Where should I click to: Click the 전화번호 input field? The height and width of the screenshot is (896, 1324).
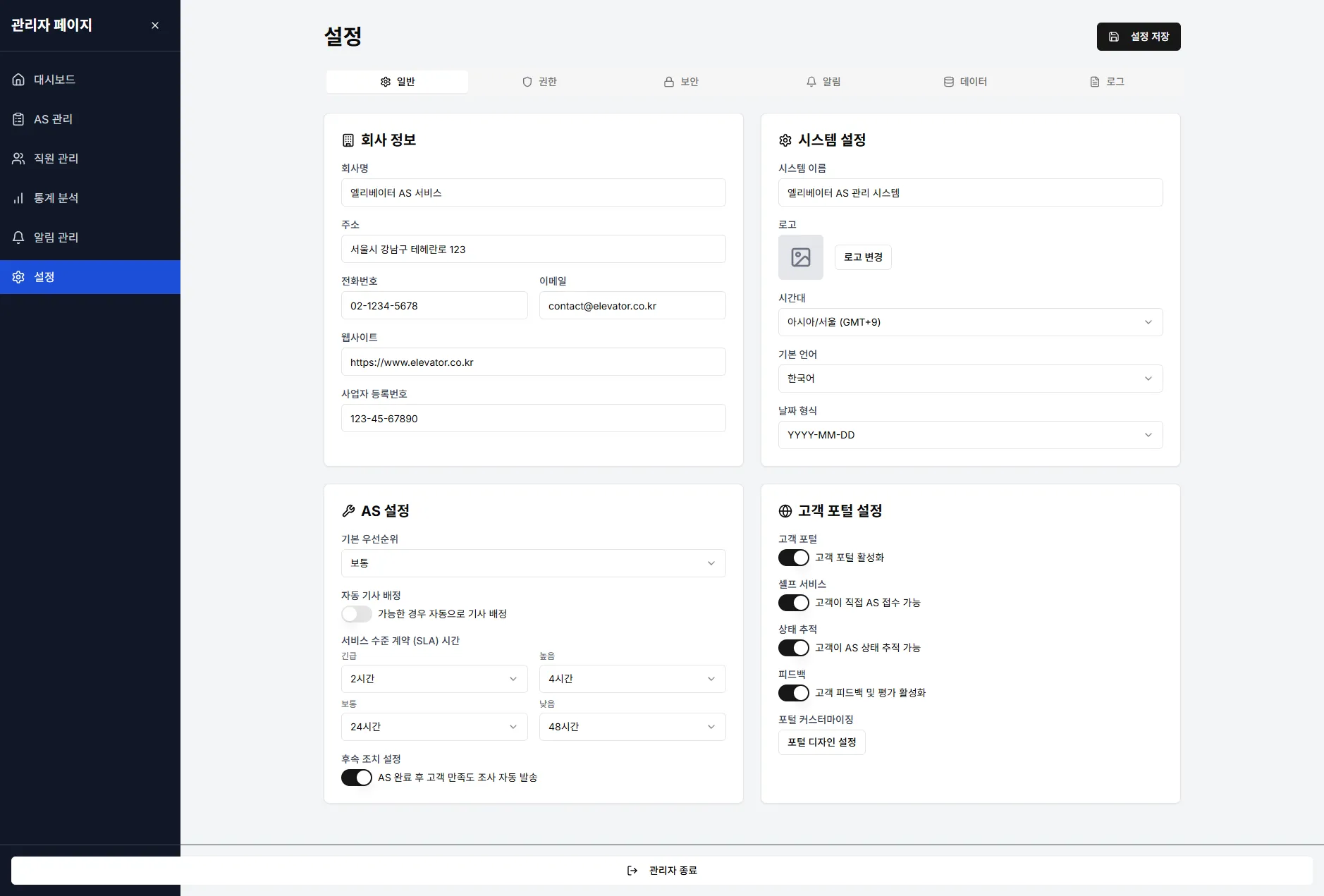coord(434,305)
